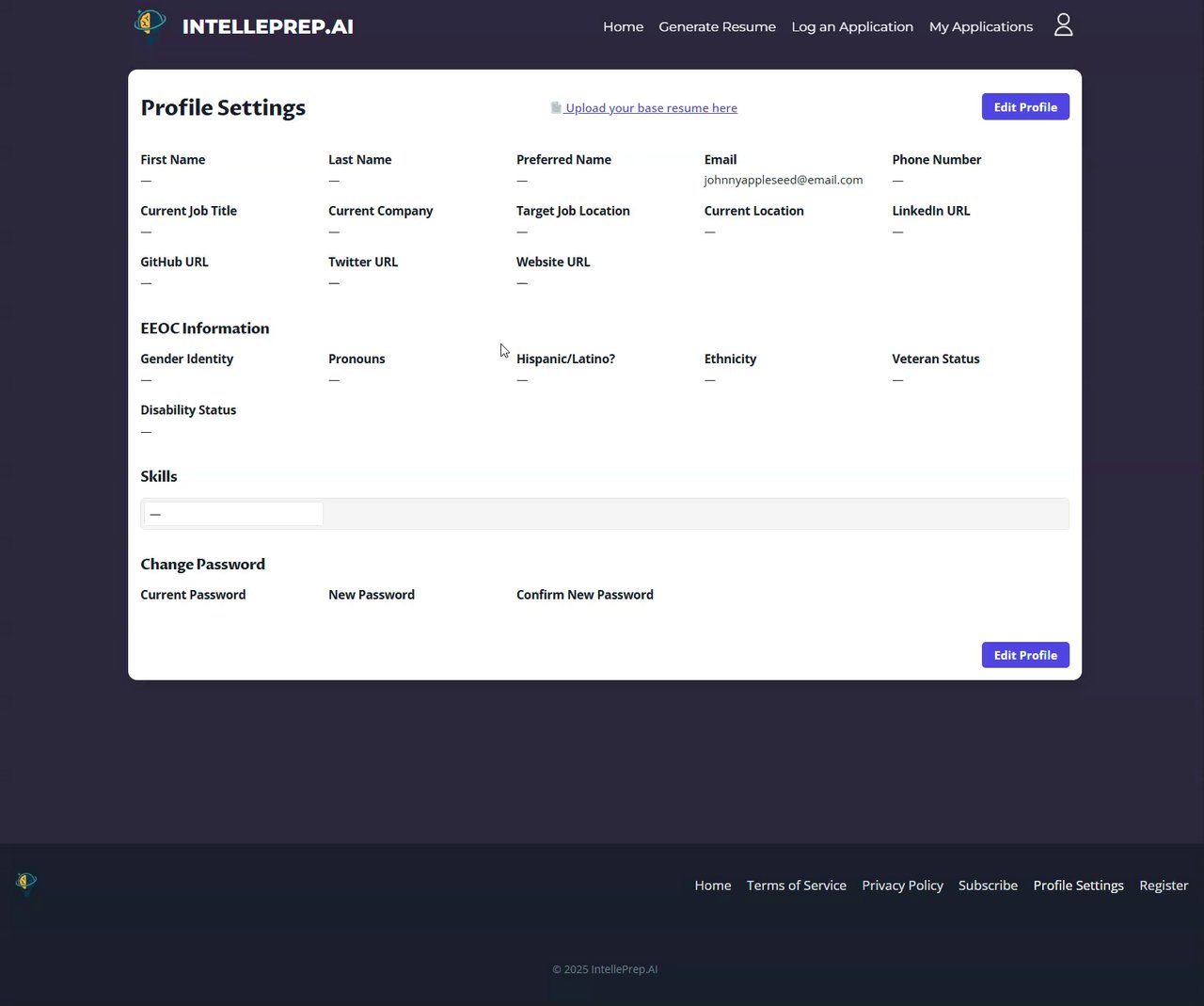Click the Pronouns label
The height and width of the screenshot is (1006, 1204).
point(356,359)
